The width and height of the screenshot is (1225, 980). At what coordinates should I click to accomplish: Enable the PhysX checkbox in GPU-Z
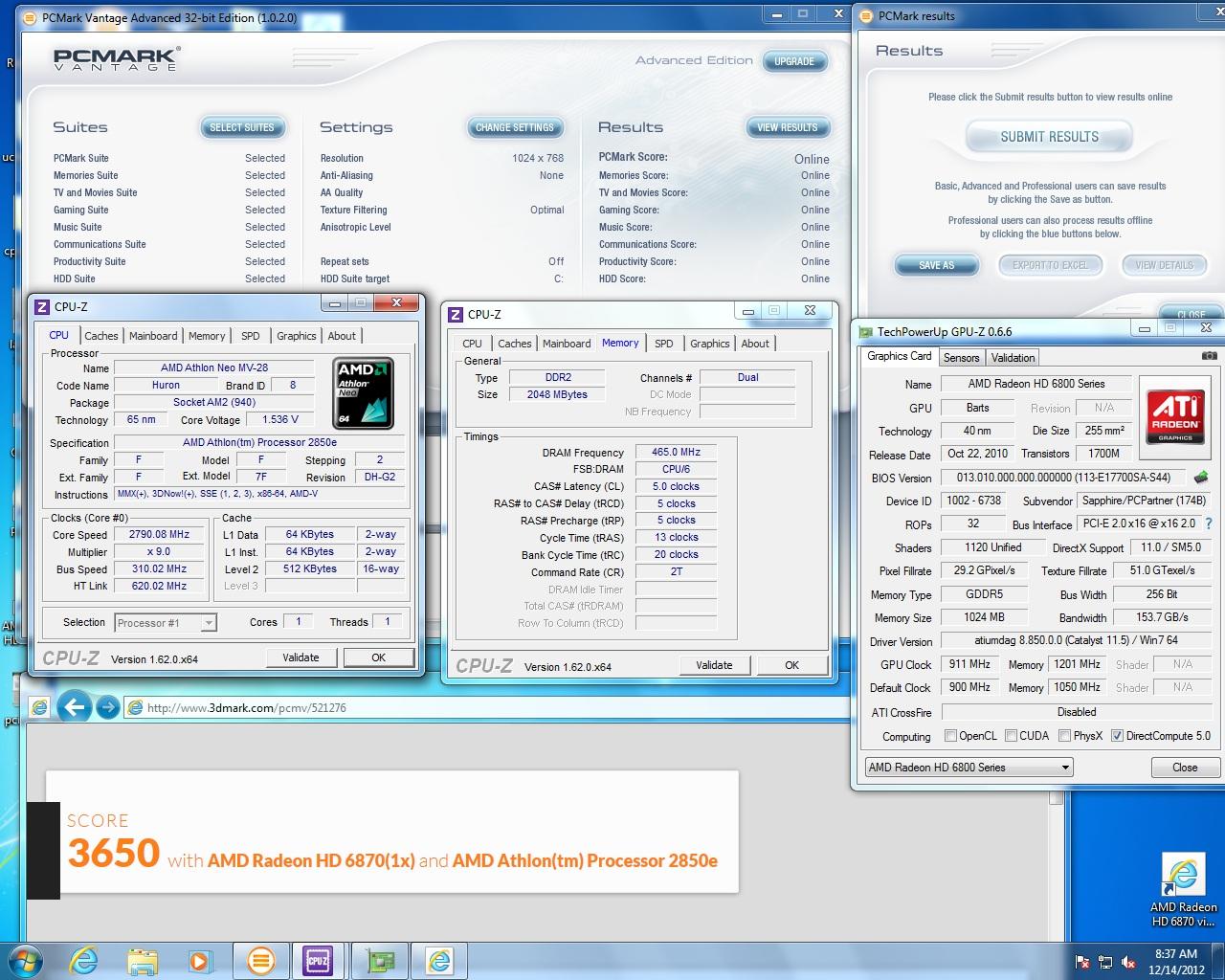tap(1064, 736)
